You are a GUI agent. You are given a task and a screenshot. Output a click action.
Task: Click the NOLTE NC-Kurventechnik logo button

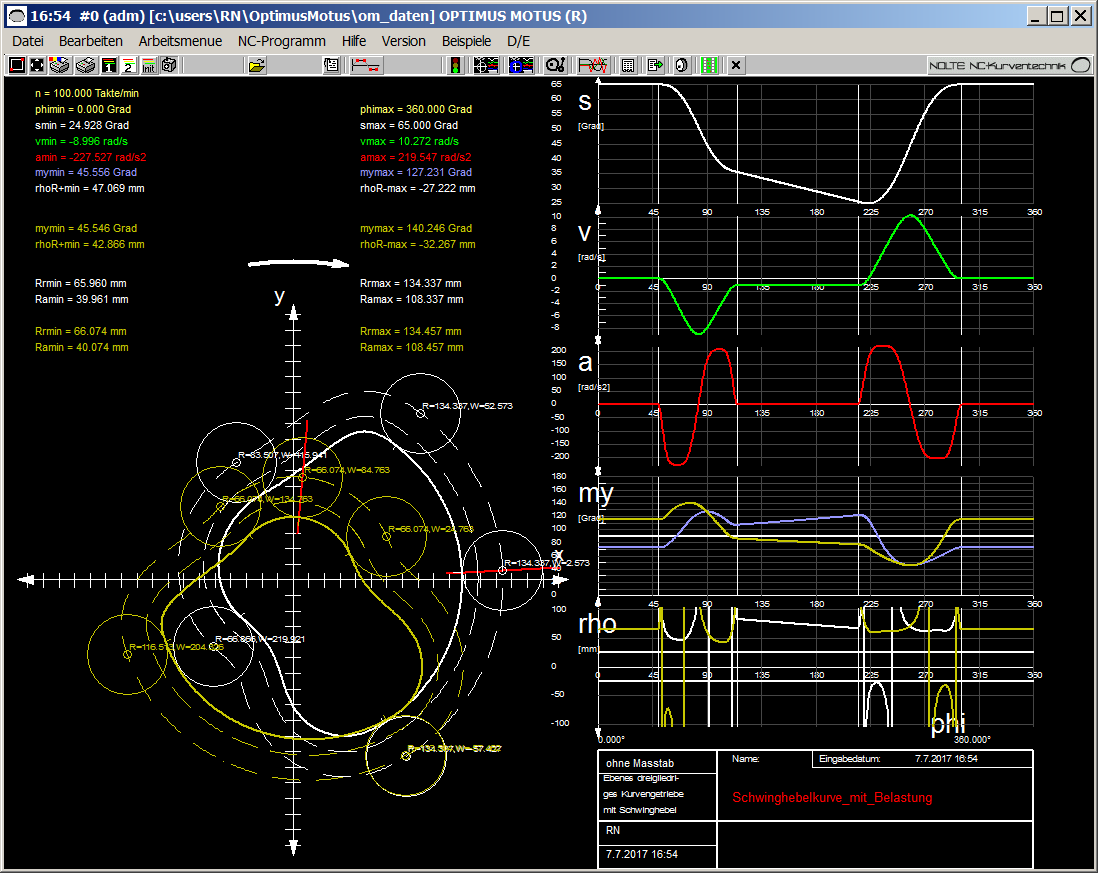click(1010, 65)
